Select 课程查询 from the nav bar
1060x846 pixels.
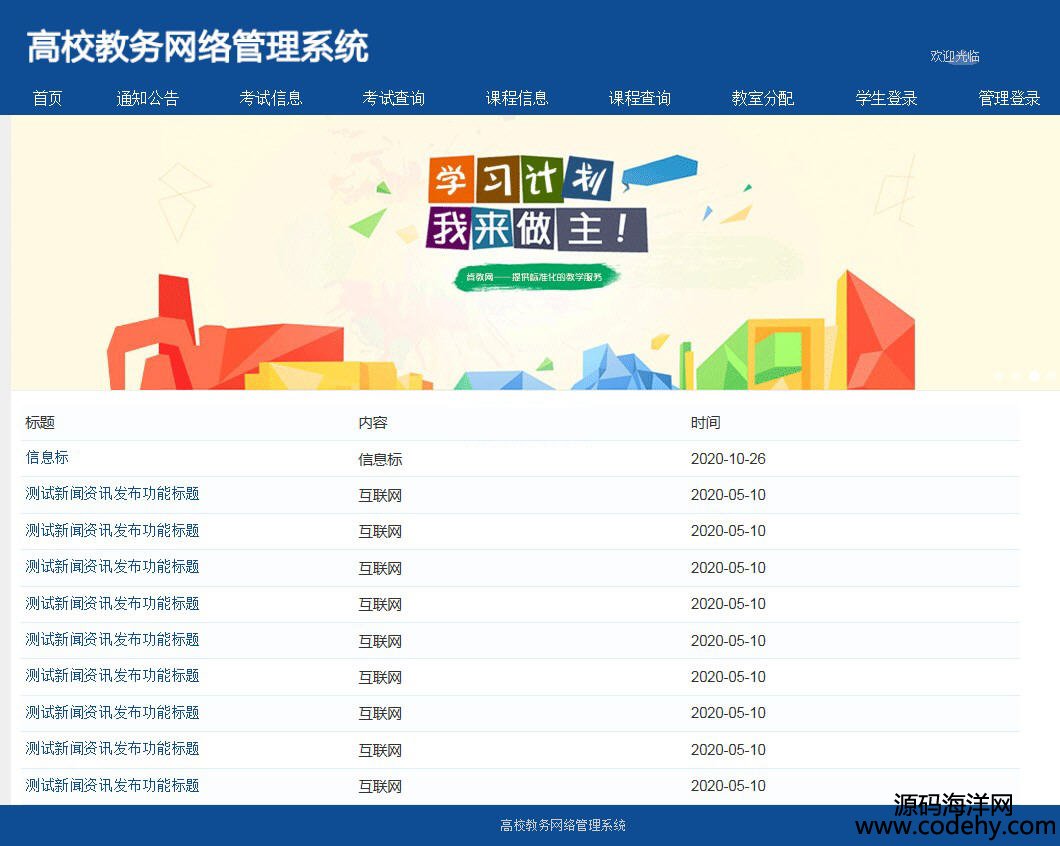(640, 99)
